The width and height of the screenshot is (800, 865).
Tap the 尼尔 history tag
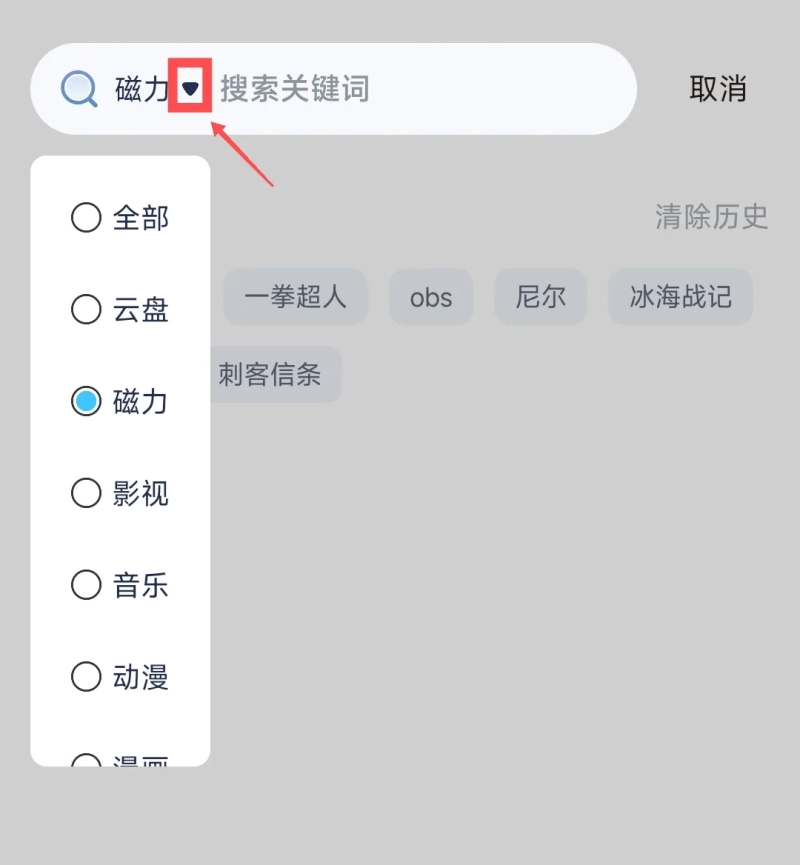(x=540, y=297)
